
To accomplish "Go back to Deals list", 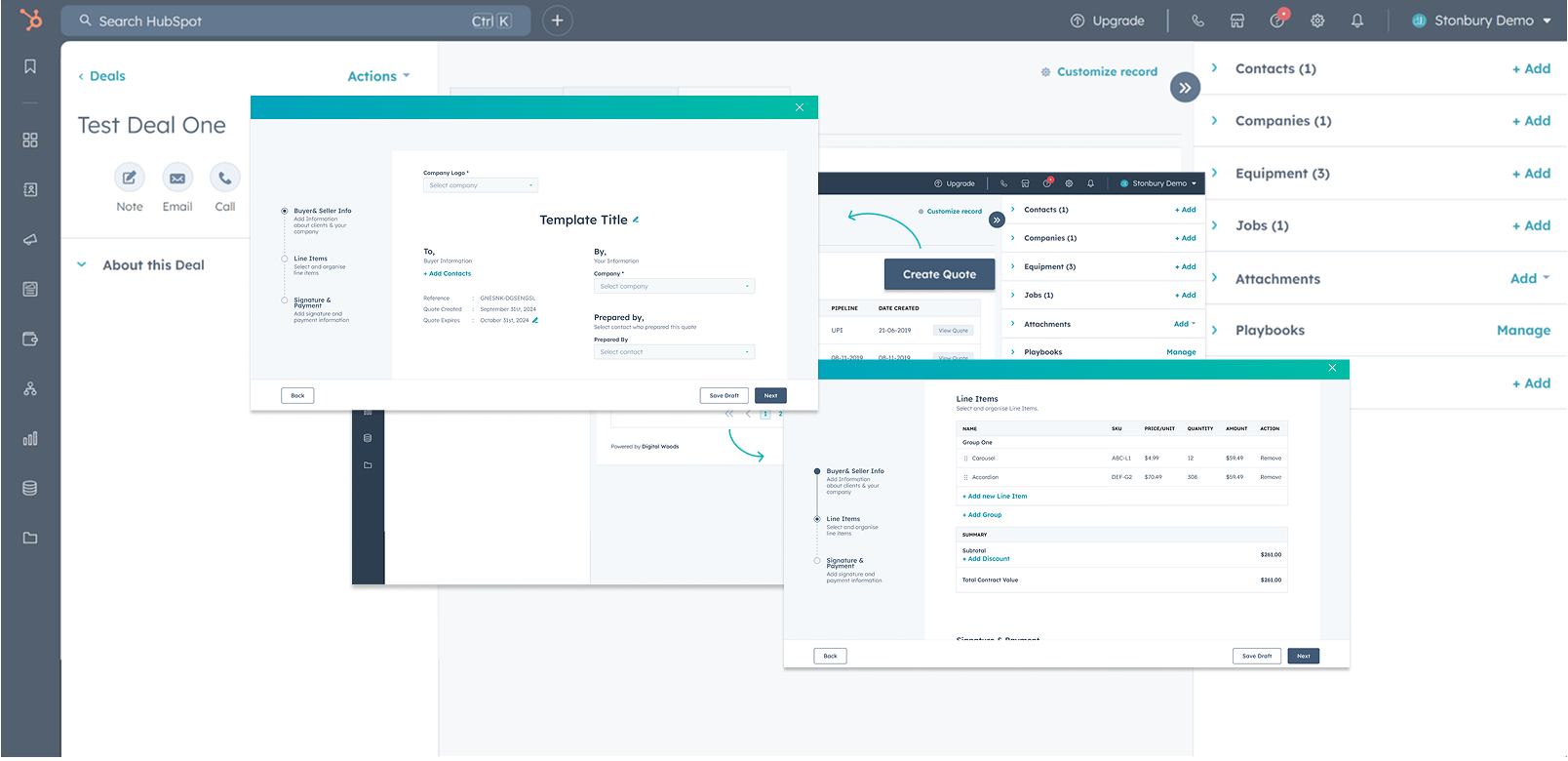I will click(101, 76).
